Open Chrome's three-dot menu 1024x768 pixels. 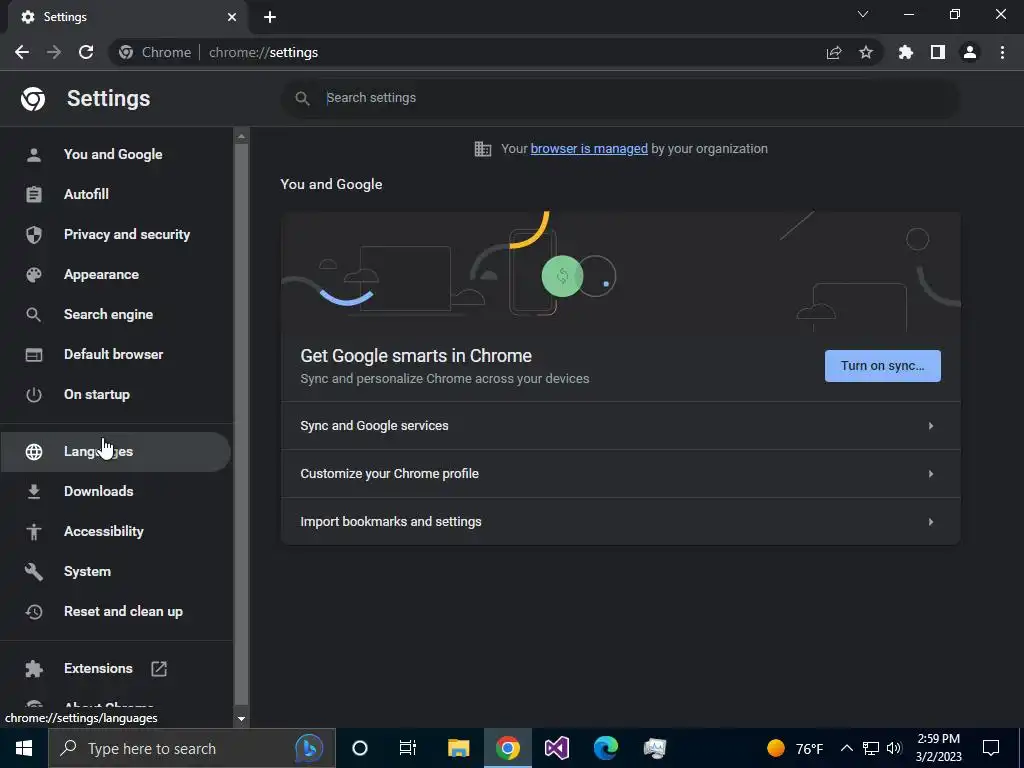(x=1002, y=52)
